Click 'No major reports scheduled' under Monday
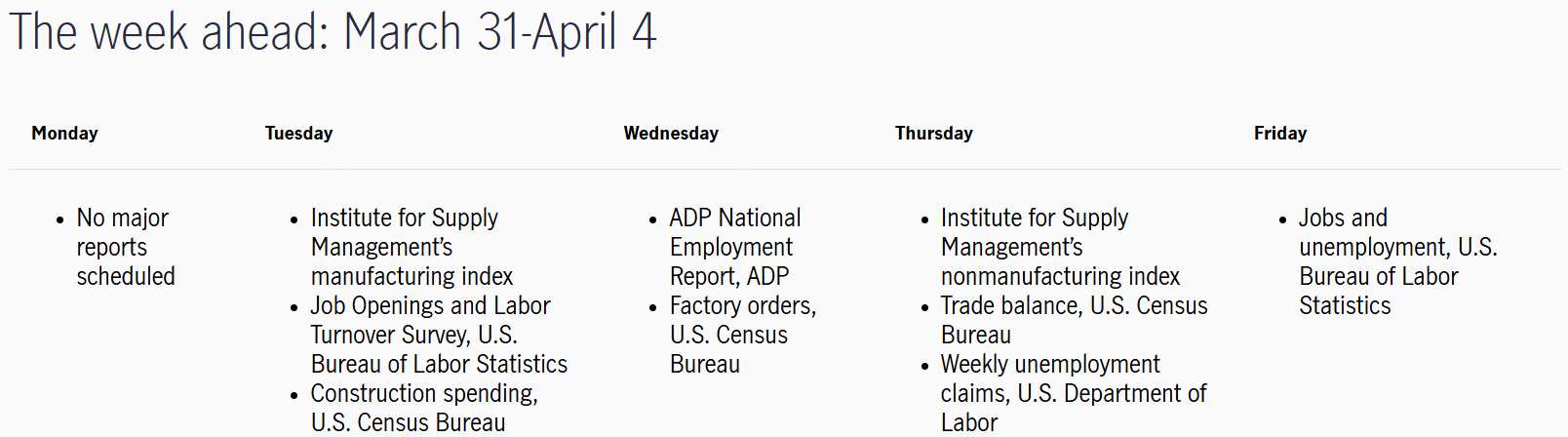The height and width of the screenshot is (437, 1568). point(126,247)
